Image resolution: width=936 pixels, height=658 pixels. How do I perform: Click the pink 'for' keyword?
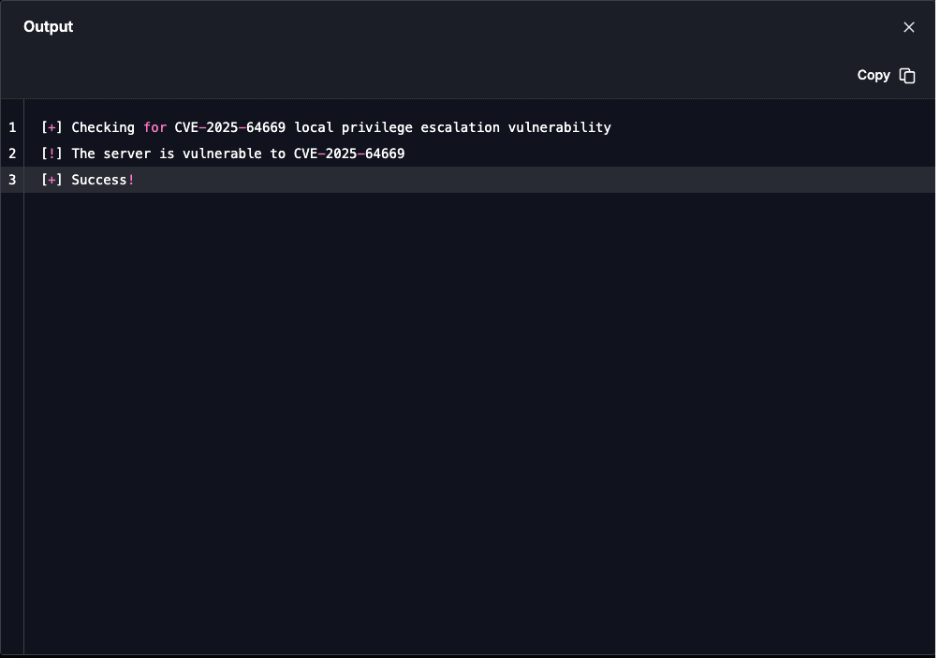click(x=154, y=127)
